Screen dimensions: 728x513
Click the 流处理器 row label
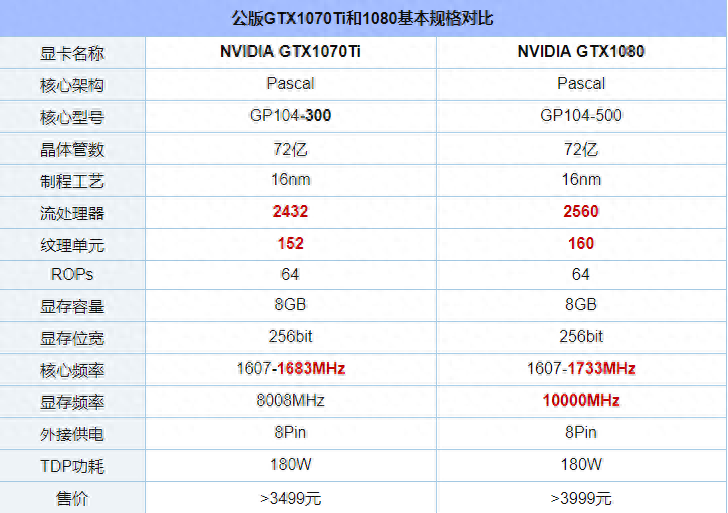pos(72,212)
